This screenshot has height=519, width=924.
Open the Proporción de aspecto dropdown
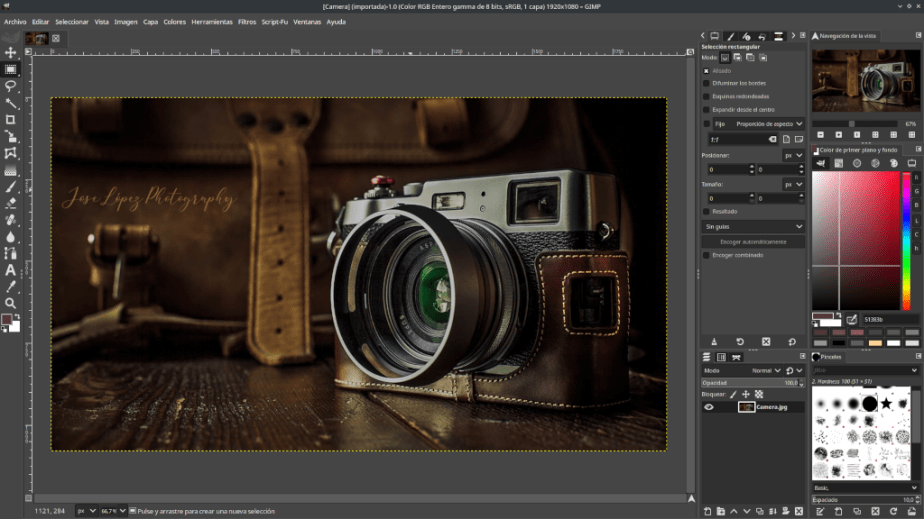click(768, 124)
